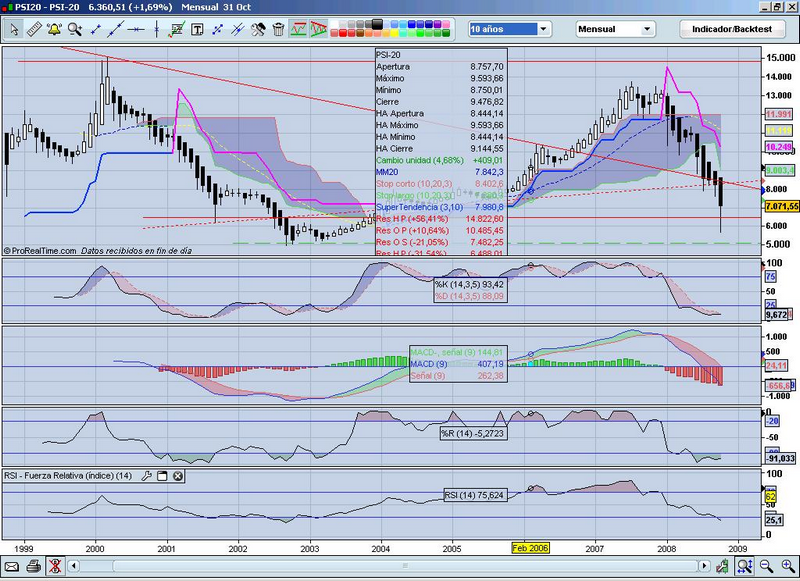Click the Indicador/Backtest button

(x=732, y=30)
